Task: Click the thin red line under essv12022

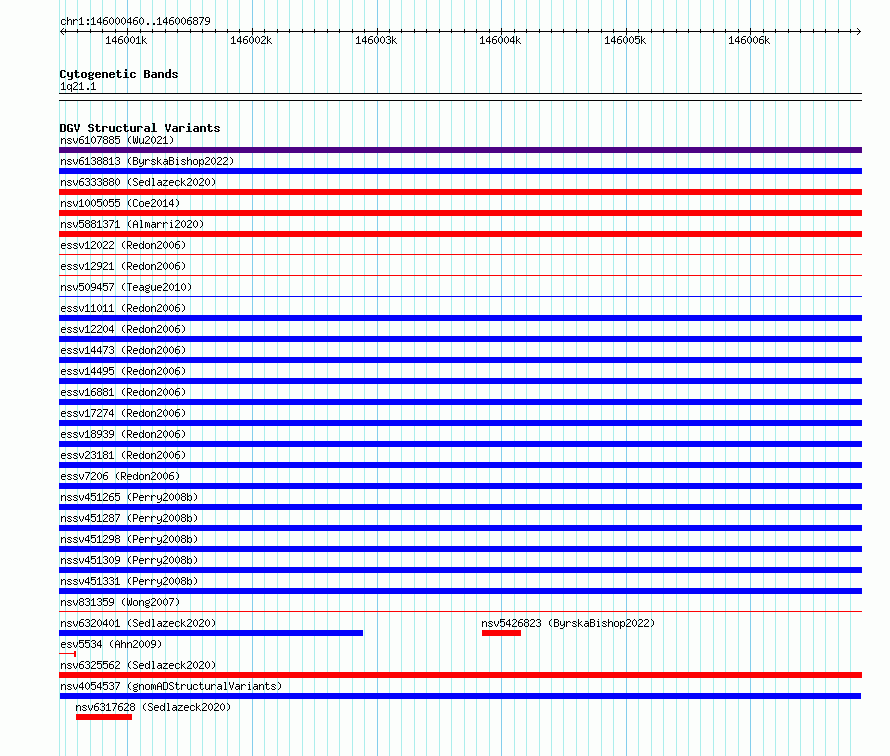Action: point(460,255)
